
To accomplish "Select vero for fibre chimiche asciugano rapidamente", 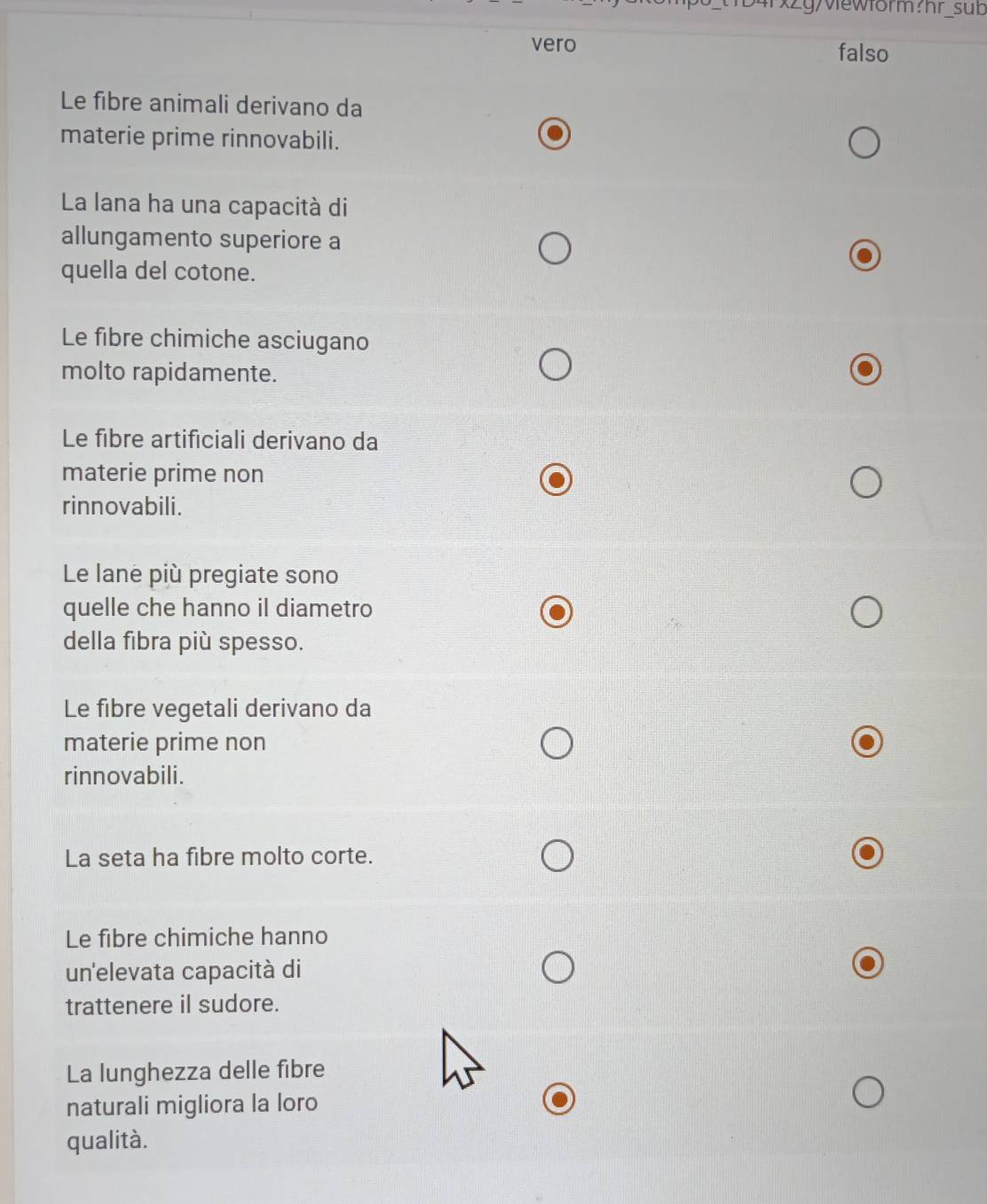I will click(556, 365).
